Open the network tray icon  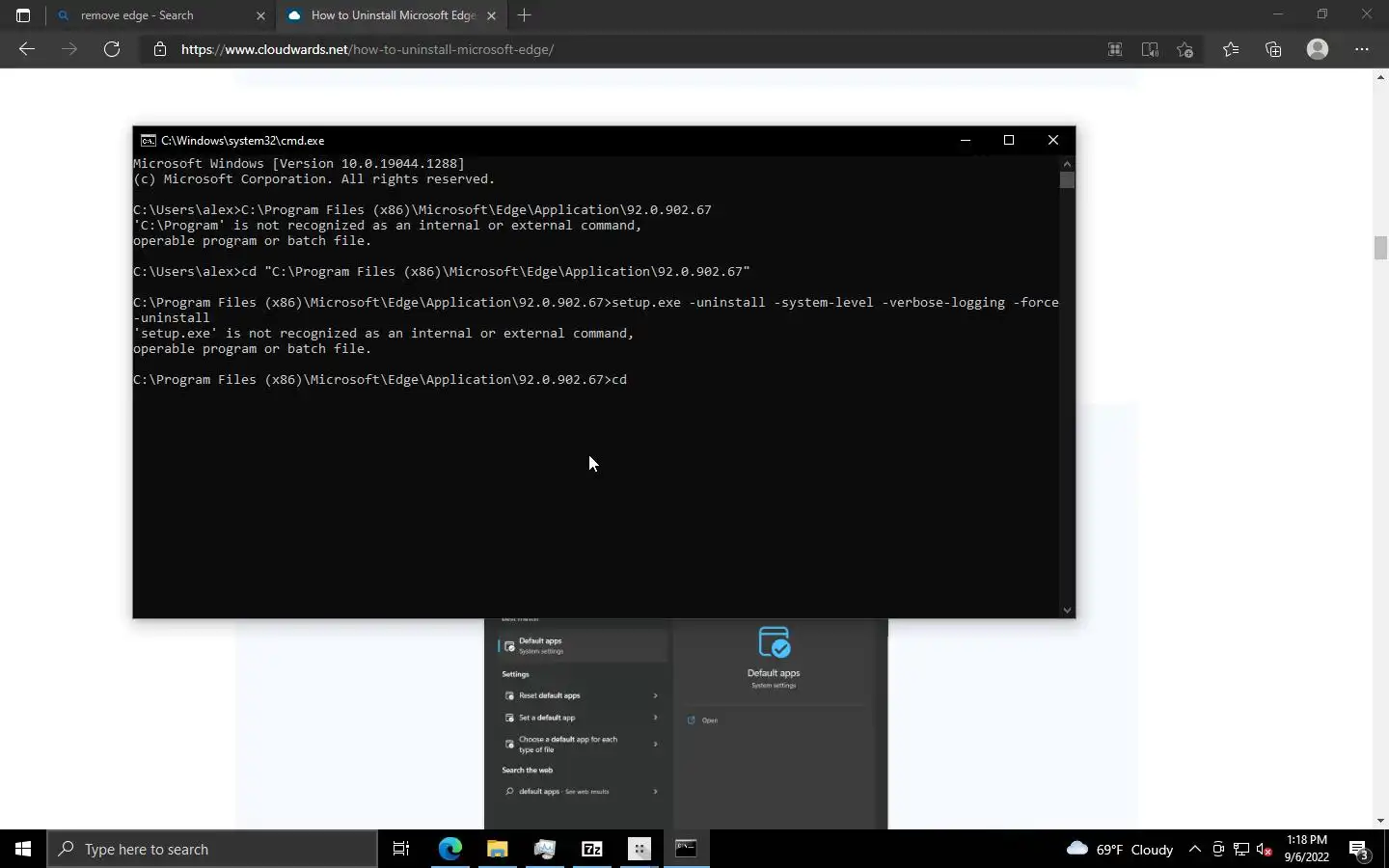click(1241, 849)
